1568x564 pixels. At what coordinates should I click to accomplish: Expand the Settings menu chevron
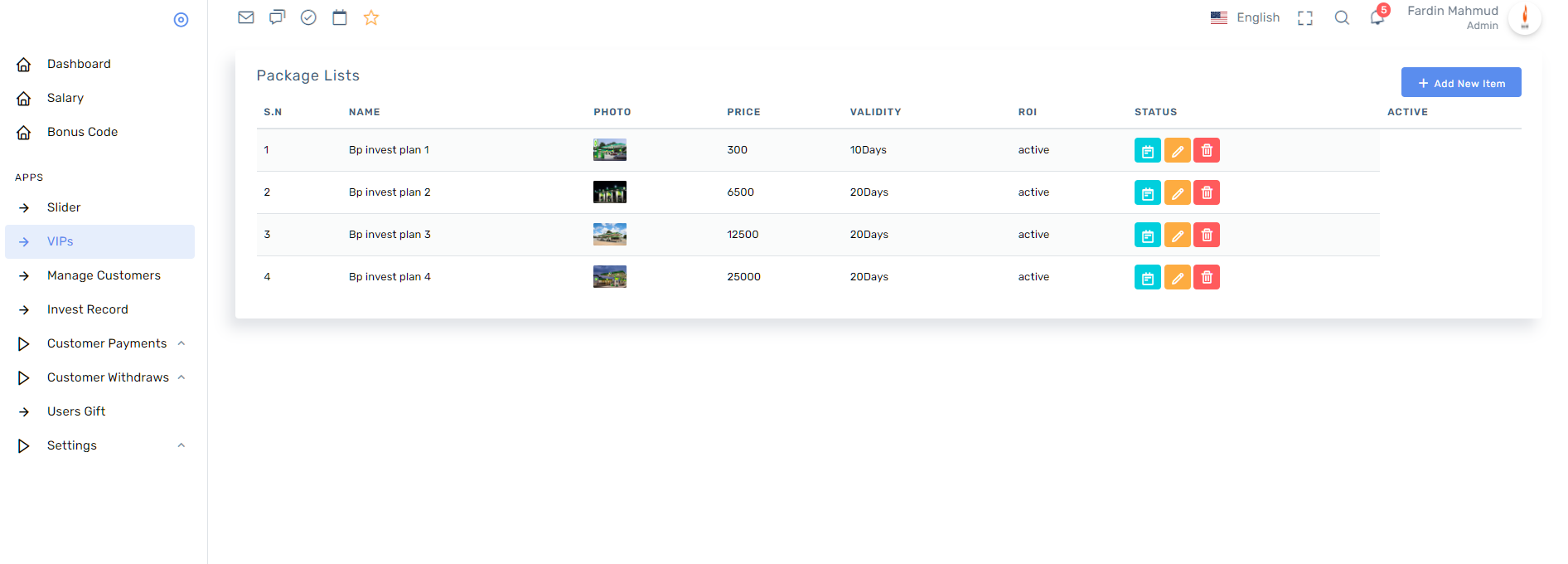[x=181, y=445]
